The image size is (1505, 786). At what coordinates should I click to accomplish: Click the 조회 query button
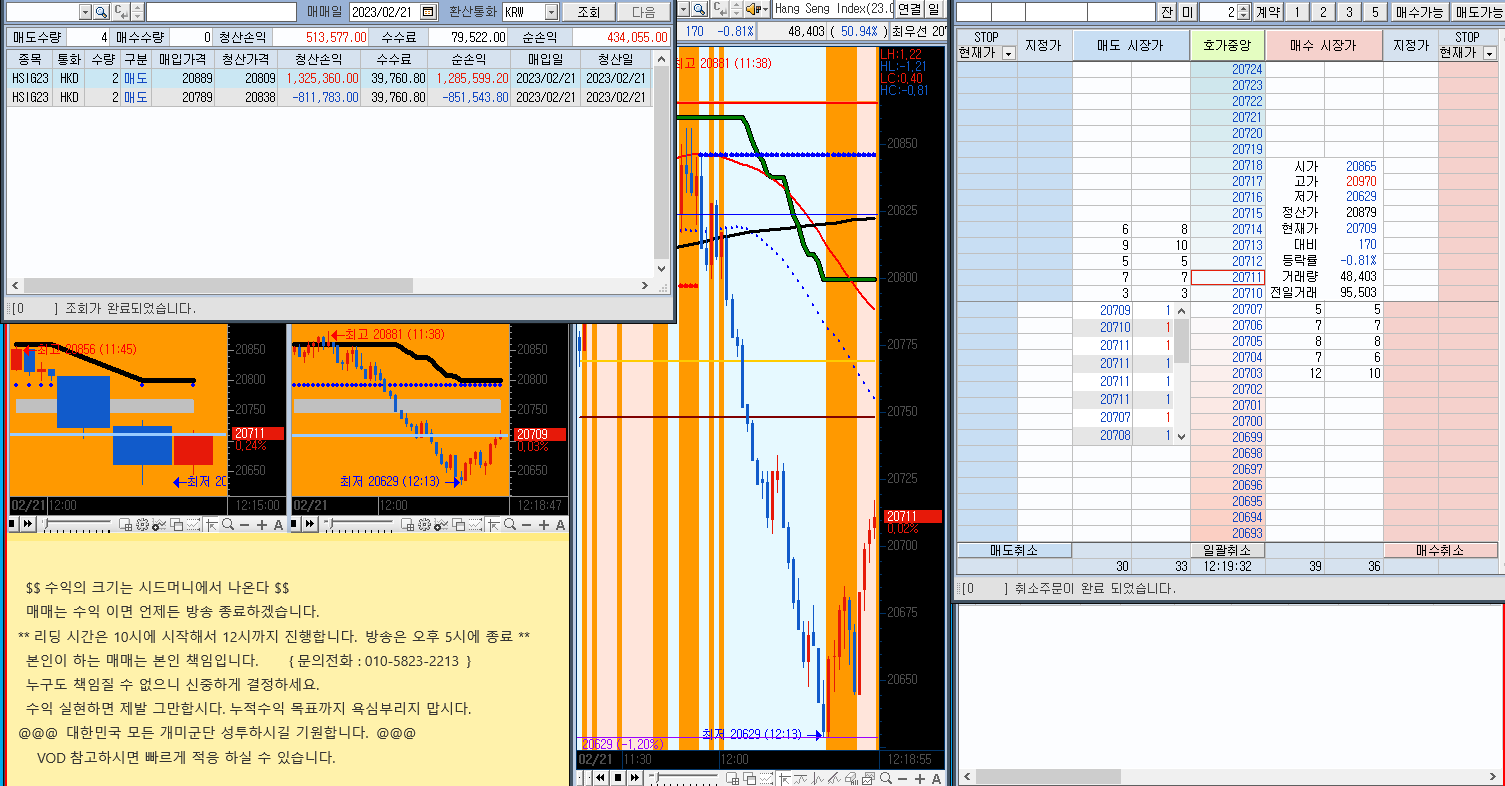click(589, 12)
